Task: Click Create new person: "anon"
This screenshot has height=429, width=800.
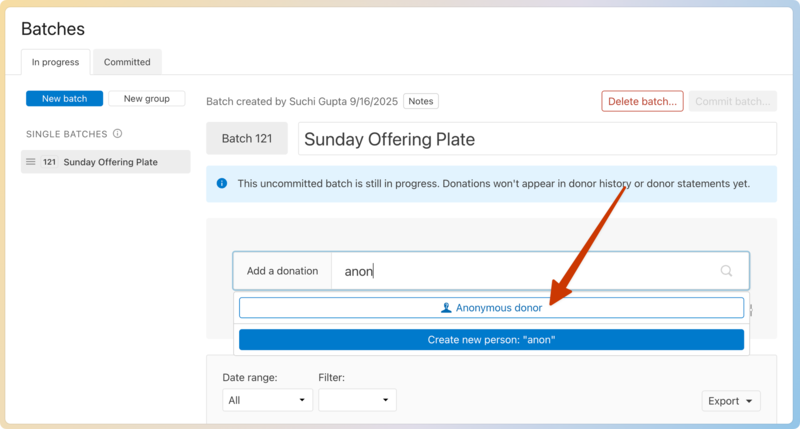Action: pyautogui.click(x=491, y=340)
